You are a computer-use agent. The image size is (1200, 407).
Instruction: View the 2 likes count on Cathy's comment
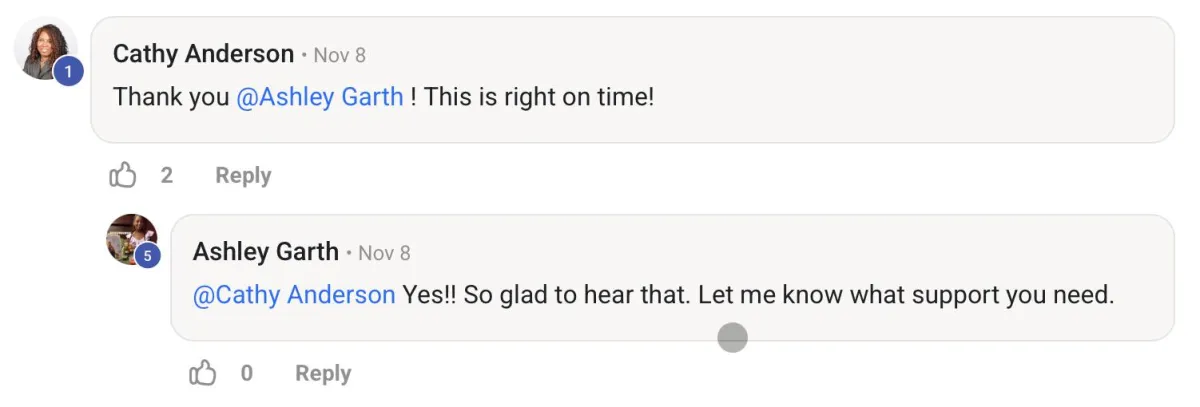[x=166, y=176]
